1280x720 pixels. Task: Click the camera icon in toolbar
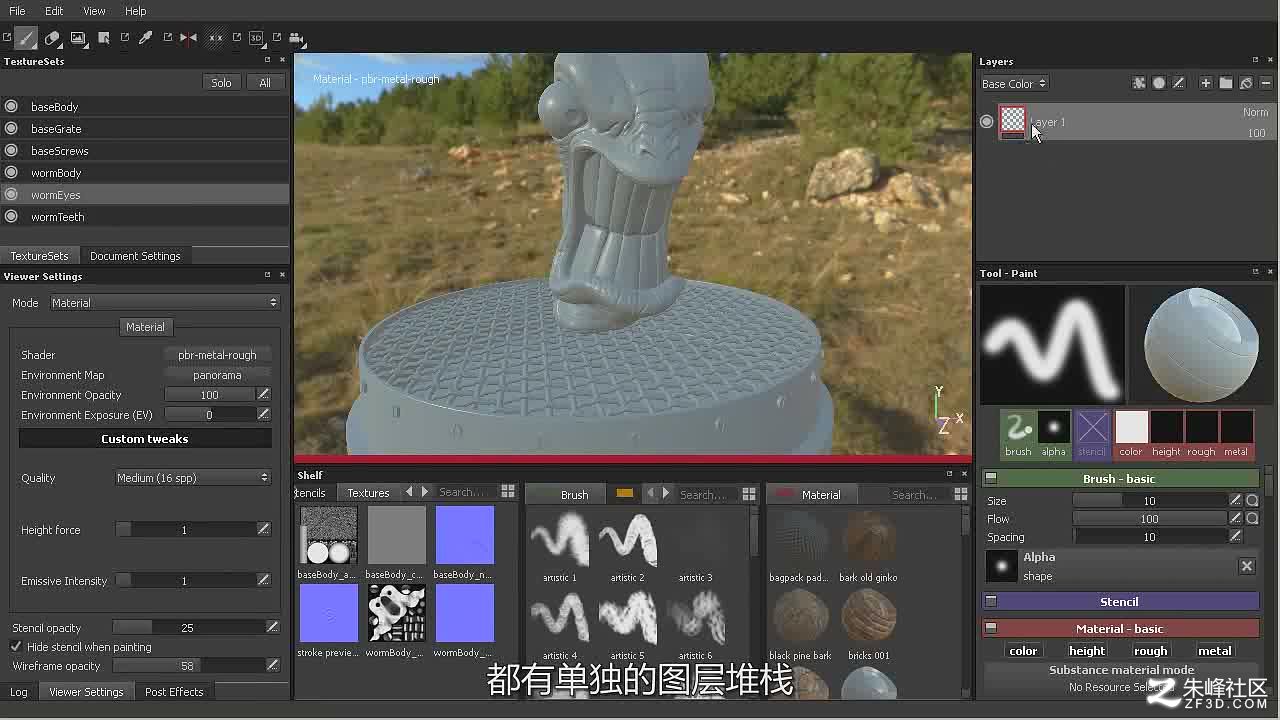pos(296,38)
